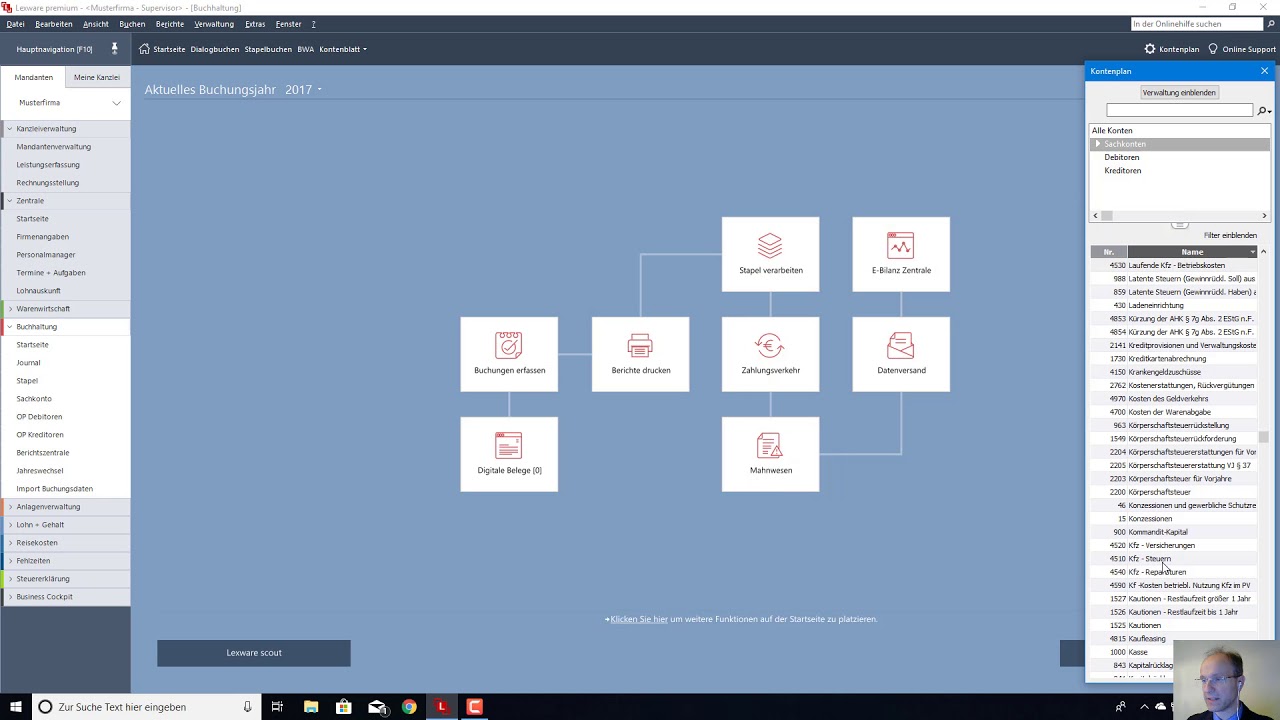The width and height of the screenshot is (1280, 720).
Task: Open Chrome from the taskbar
Action: pos(409,707)
